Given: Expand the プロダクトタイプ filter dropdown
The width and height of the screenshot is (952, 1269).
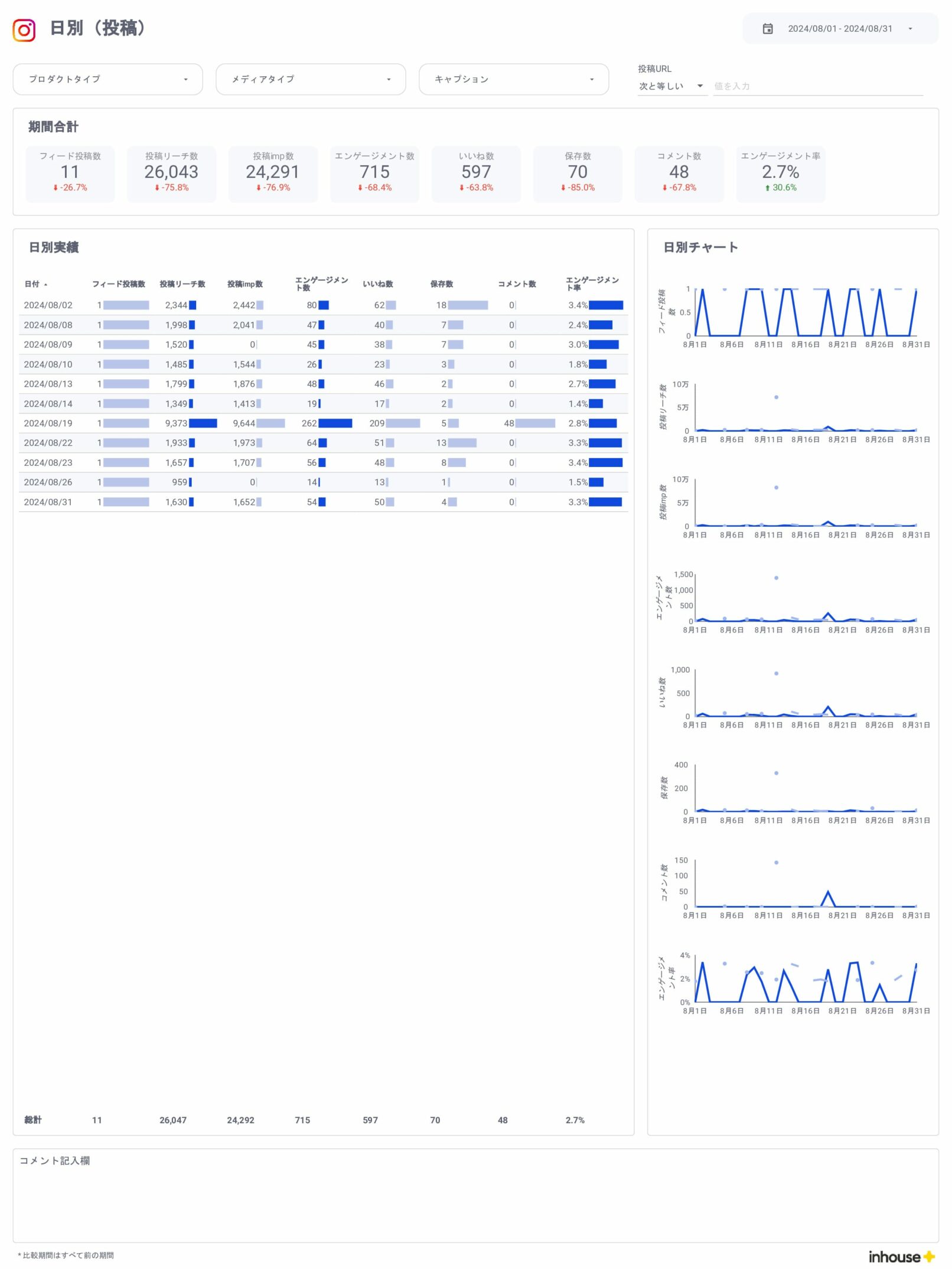Looking at the screenshot, I should tap(108, 79).
